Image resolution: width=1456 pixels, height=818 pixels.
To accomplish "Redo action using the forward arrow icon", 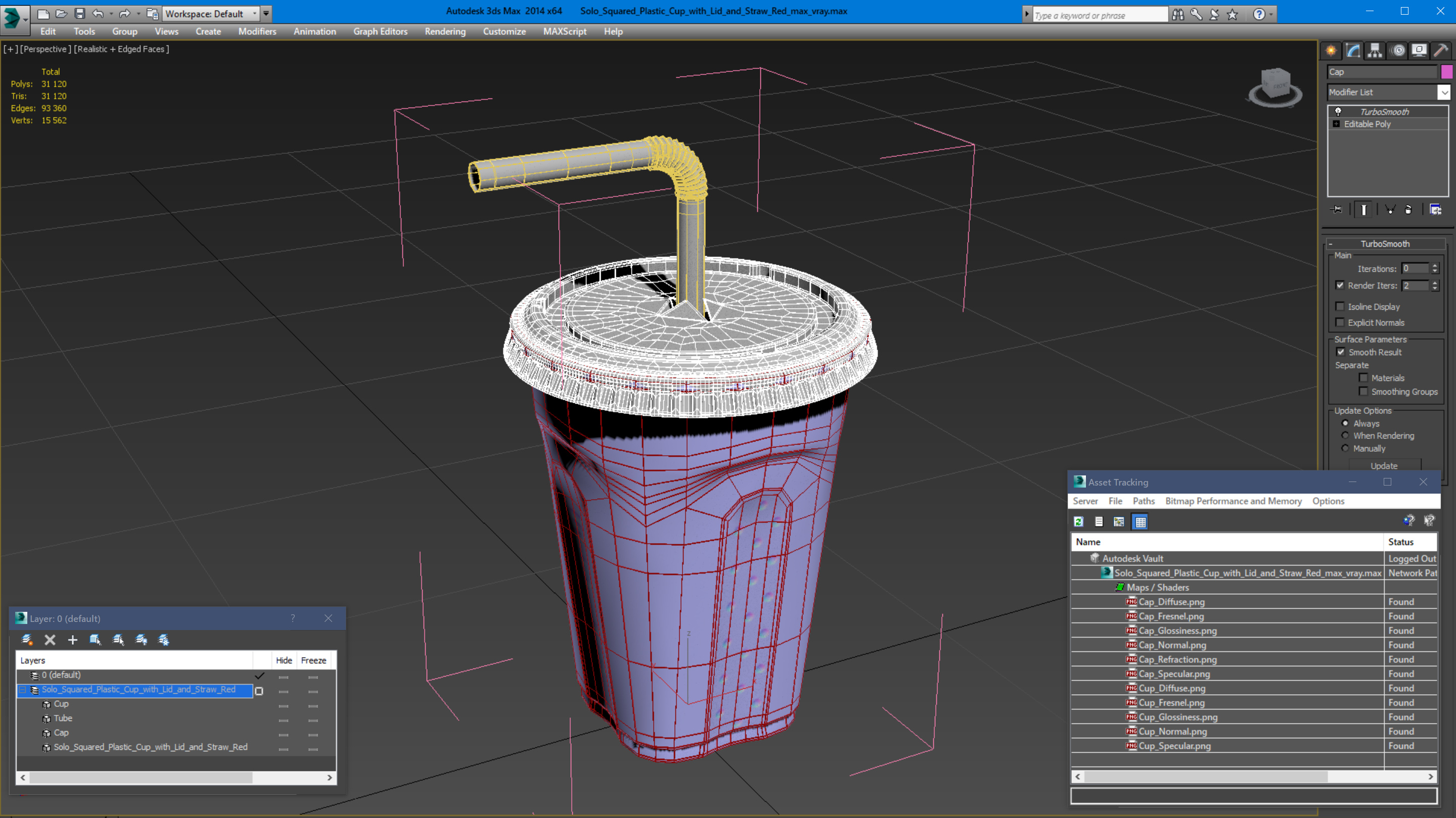I will [124, 14].
